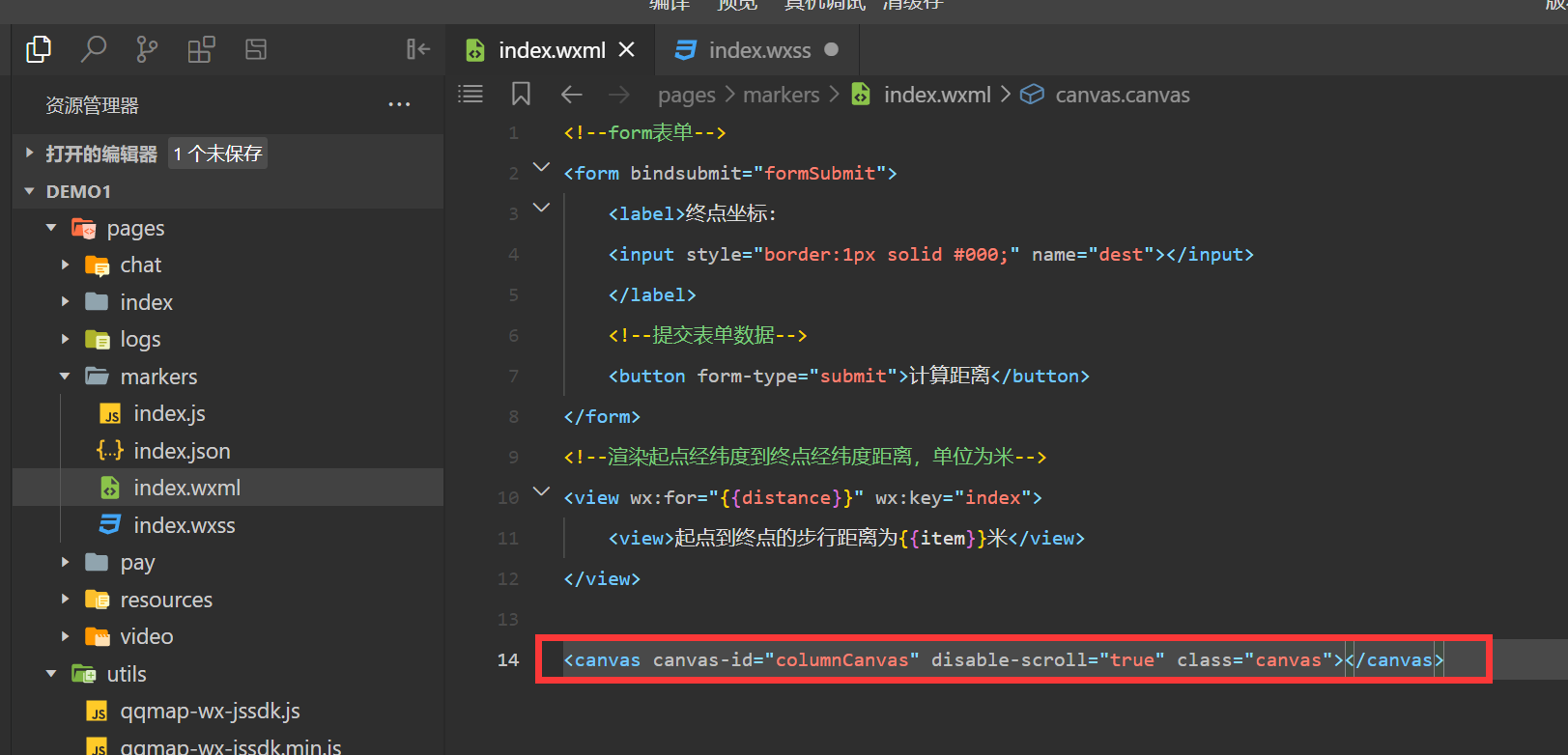Viewport: 1568px width, 755px height.
Task: Click the 资源管理器 panel title
Action: pos(92,105)
